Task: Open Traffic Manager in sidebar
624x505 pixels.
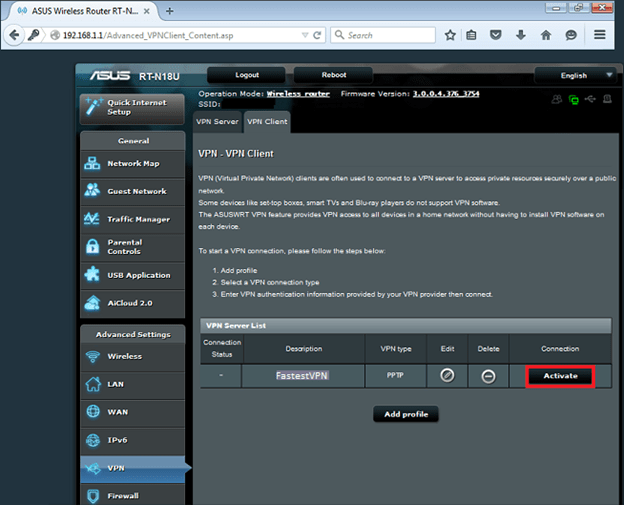Action: click(x=133, y=219)
